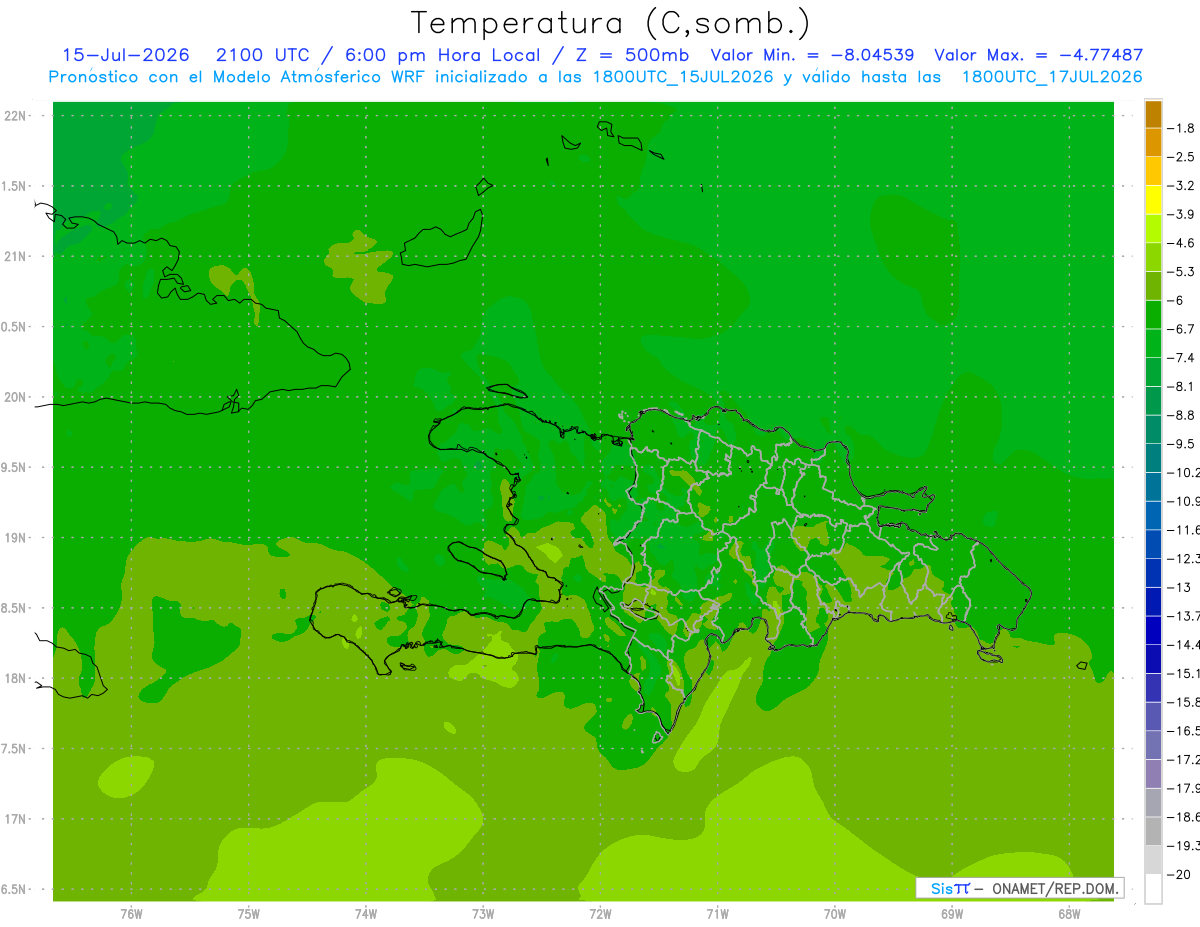The height and width of the screenshot is (927, 1200).
Task: Click the 71W longitude label
Action: click(x=717, y=914)
